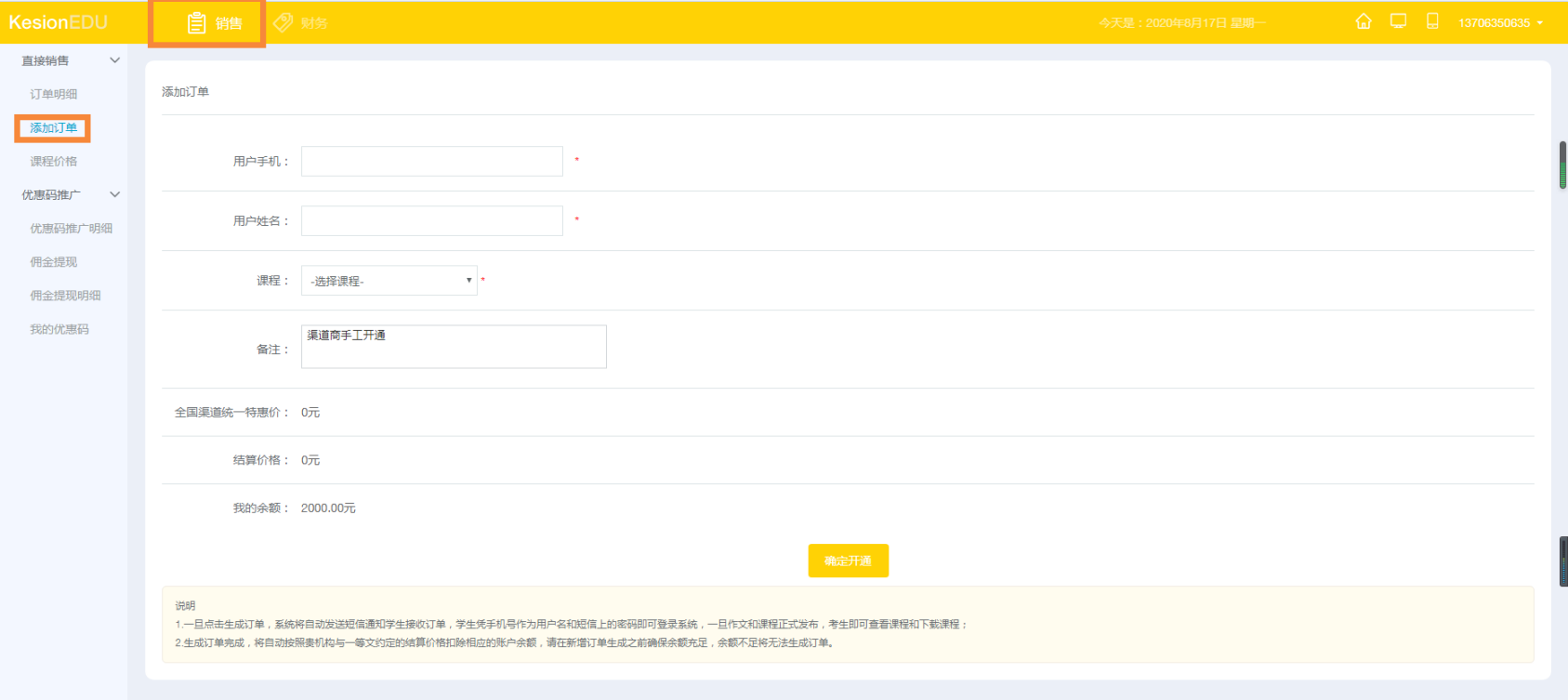Open account dropdown 13706350635

(x=1499, y=23)
